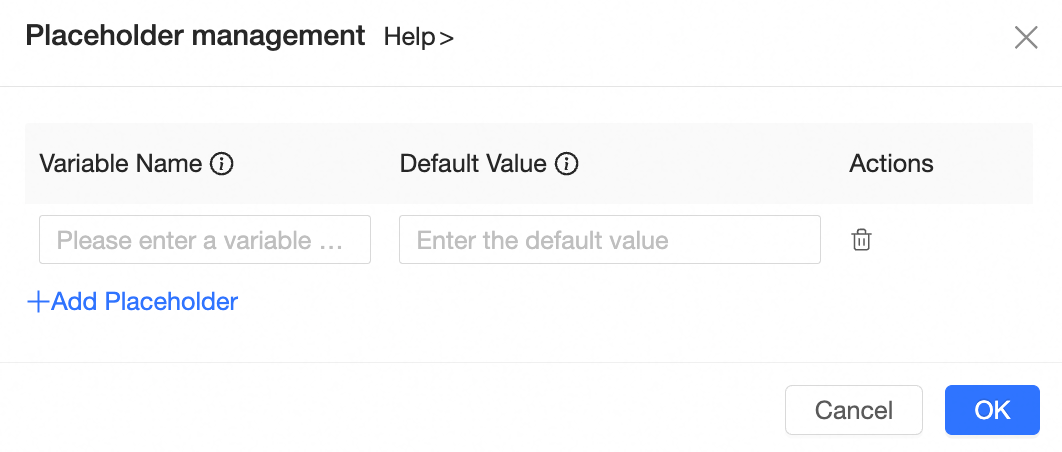The height and width of the screenshot is (452, 1062).
Task: Click the plus icon before Add Placeholder
Action: [37, 302]
